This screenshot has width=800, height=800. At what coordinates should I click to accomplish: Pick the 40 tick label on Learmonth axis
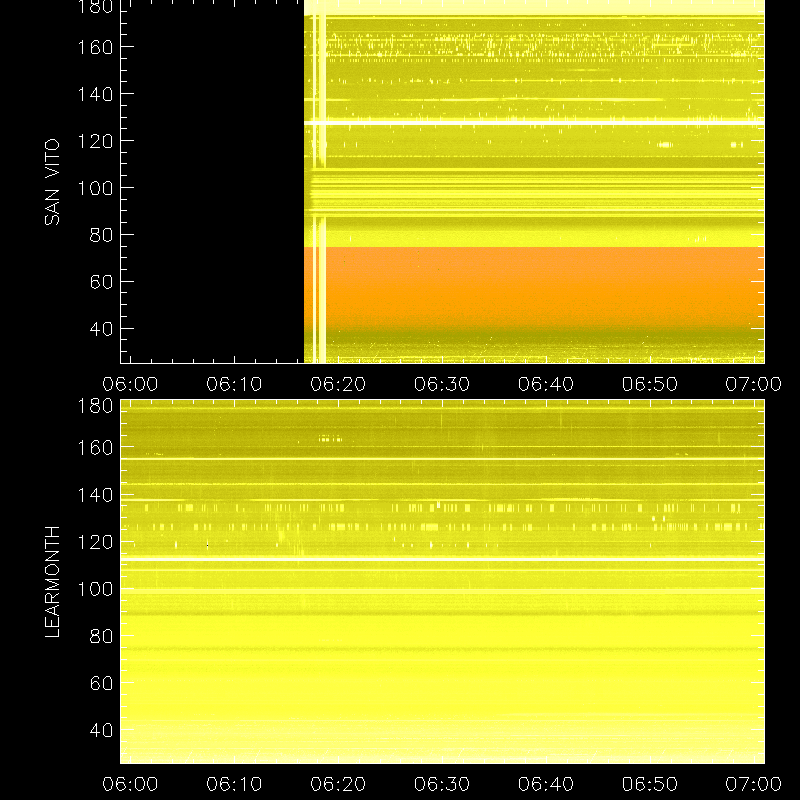pos(102,730)
